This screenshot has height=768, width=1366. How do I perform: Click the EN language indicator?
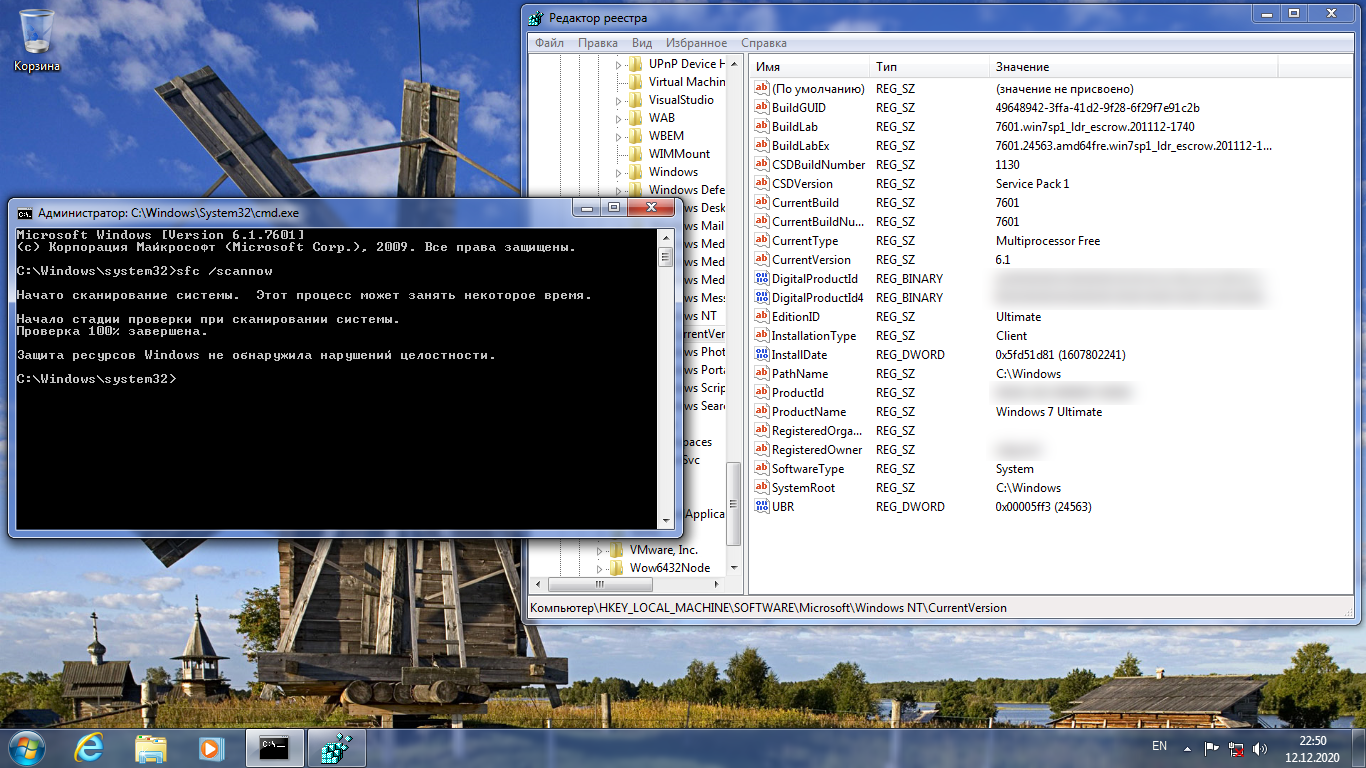coord(1159,746)
